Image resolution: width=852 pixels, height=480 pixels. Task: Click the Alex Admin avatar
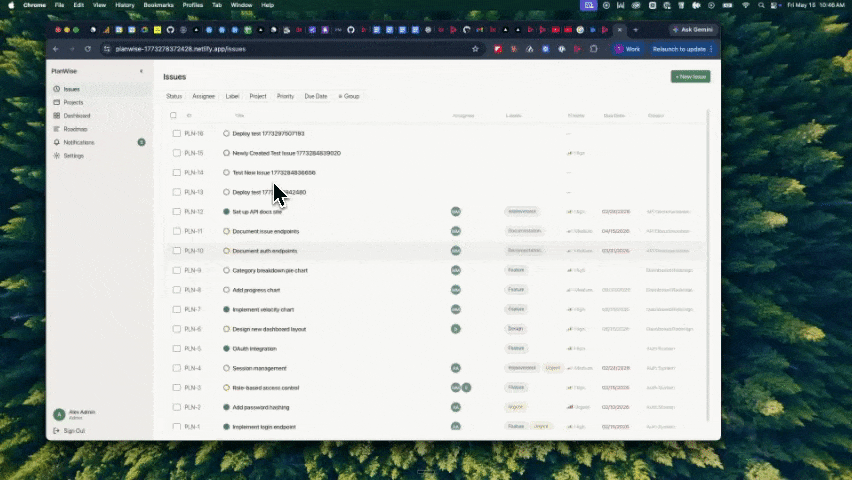pos(59,414)
